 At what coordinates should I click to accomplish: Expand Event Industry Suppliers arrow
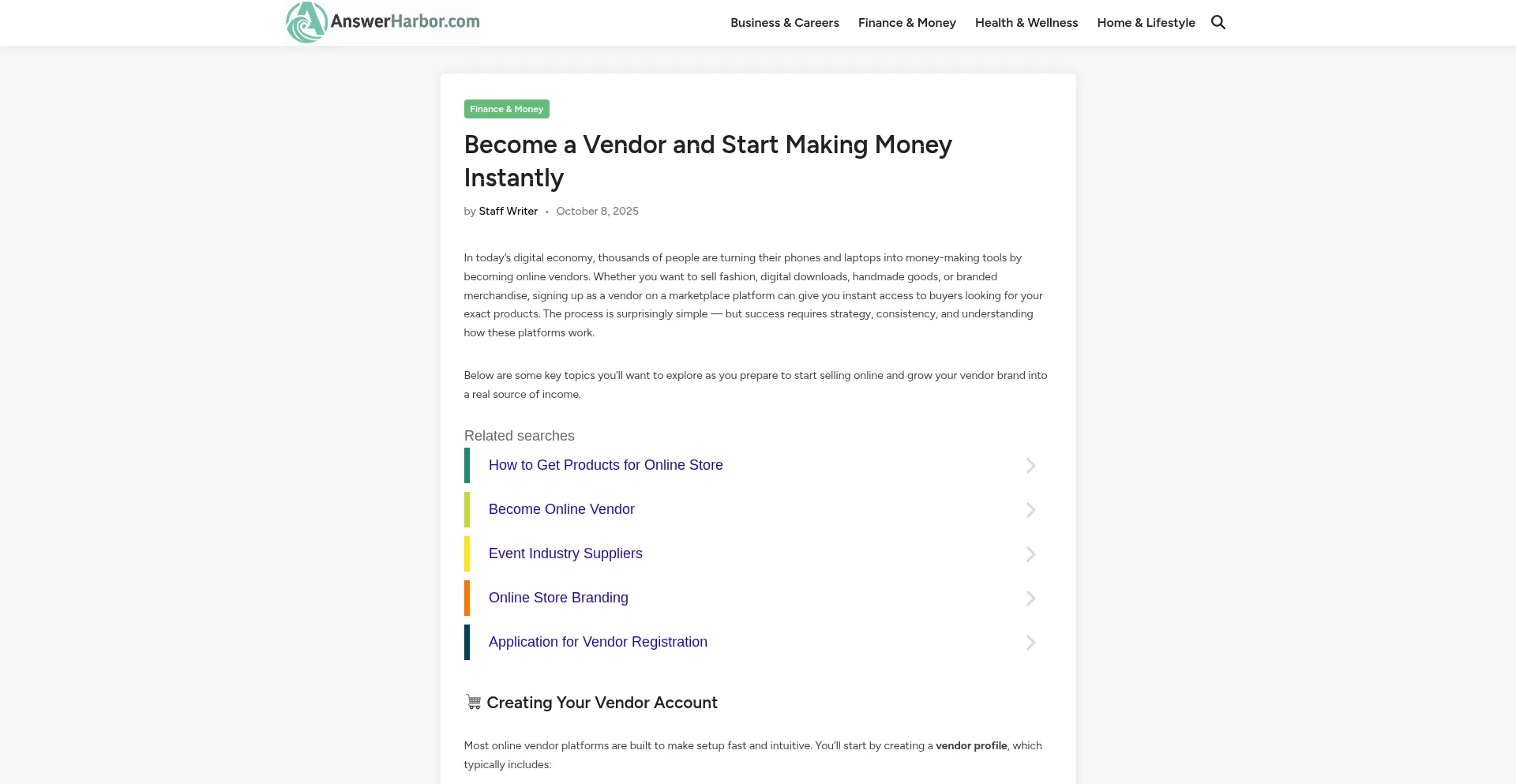point(1030,554)
